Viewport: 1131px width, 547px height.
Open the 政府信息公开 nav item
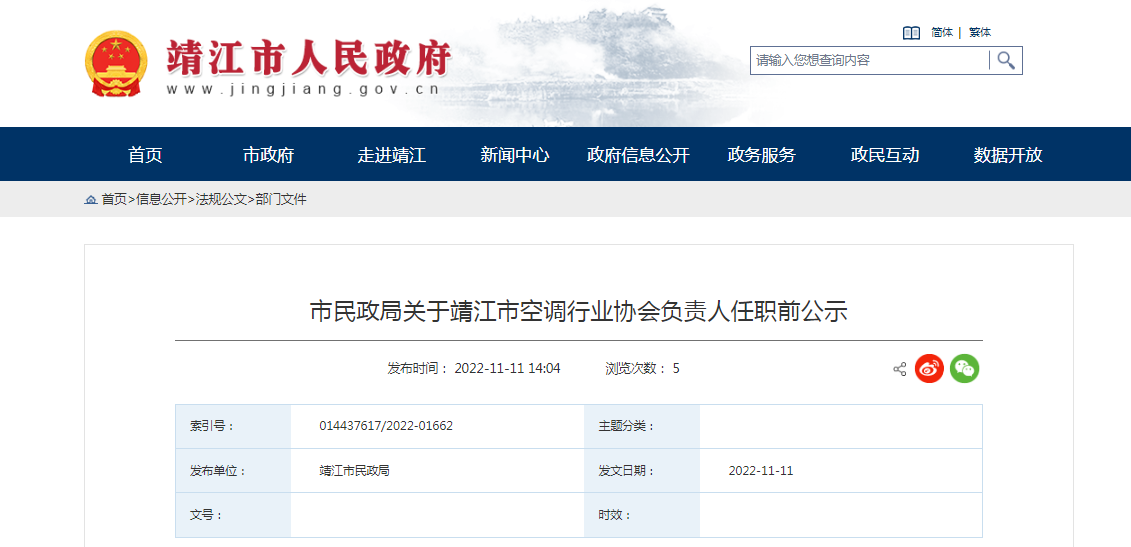tap(638, 154)
